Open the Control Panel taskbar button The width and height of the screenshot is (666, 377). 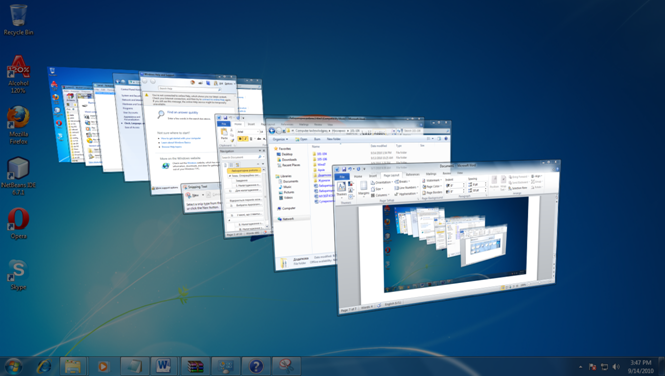click(225, 366)
